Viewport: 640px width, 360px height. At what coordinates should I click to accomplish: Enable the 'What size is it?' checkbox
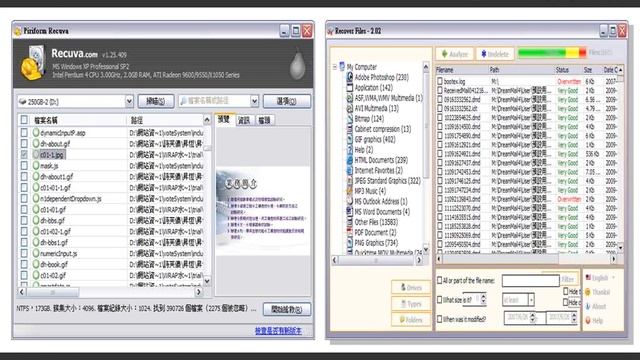pos(440,300)
